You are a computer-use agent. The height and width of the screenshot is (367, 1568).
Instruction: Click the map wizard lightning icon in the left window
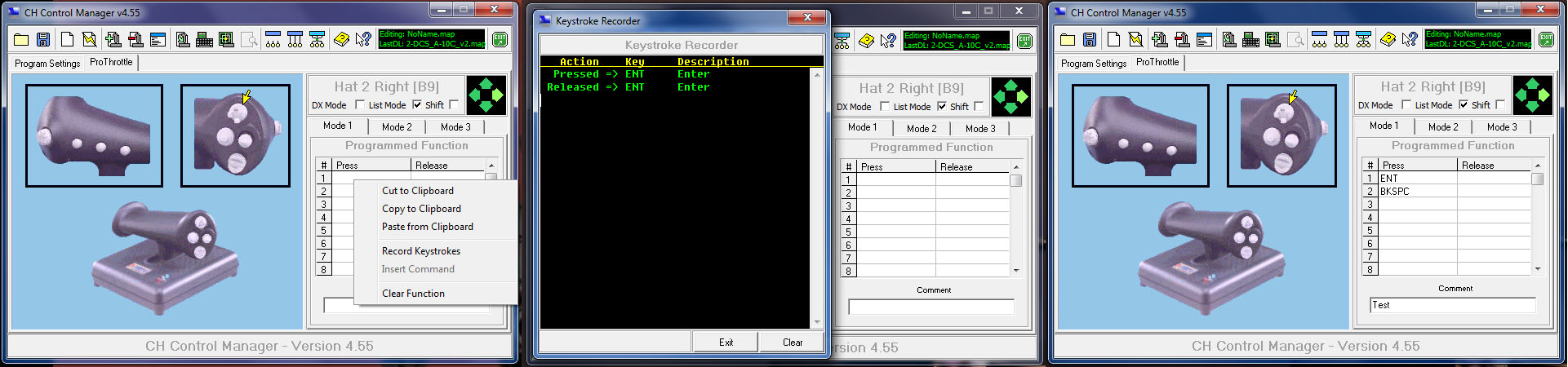(x=89, y=39)
